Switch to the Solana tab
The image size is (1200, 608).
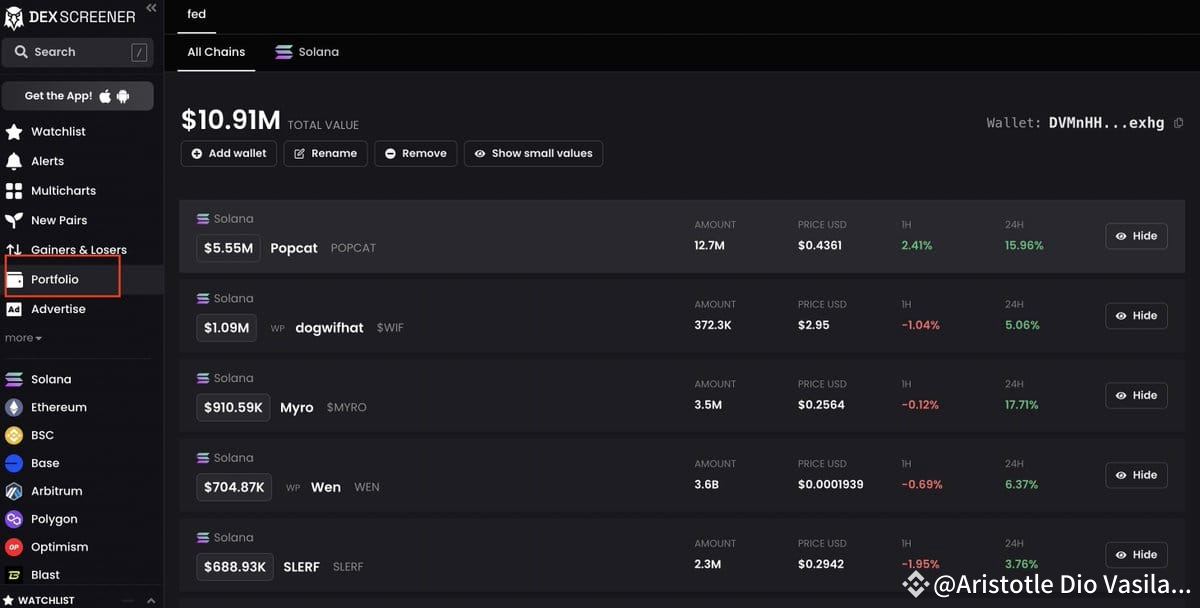click(x=307, y=52)
